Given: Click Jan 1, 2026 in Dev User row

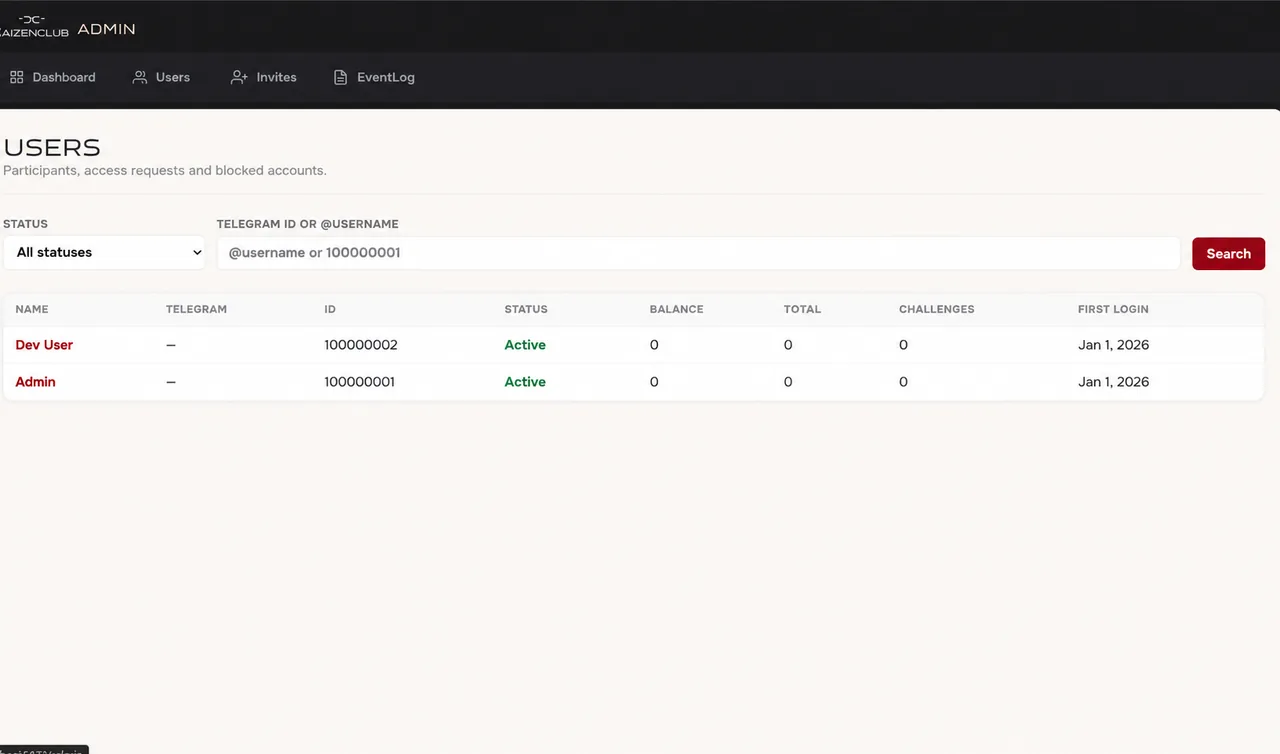Looking at the screenshot, I should click(1113, 345).
